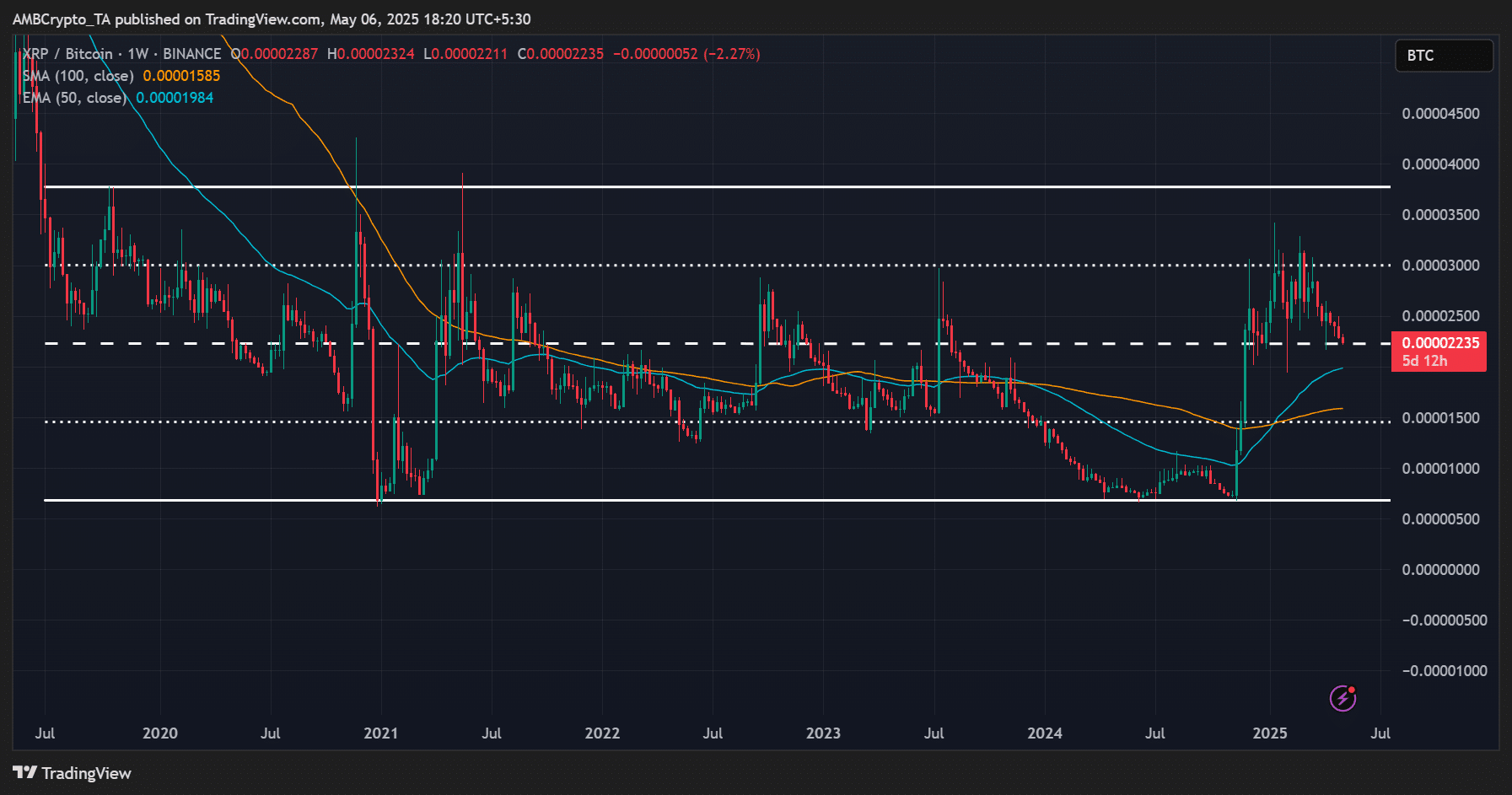Click the TradingView logo icon
Image resolution: width=1512 pixels, height=795 pixels.
(24, 773)
